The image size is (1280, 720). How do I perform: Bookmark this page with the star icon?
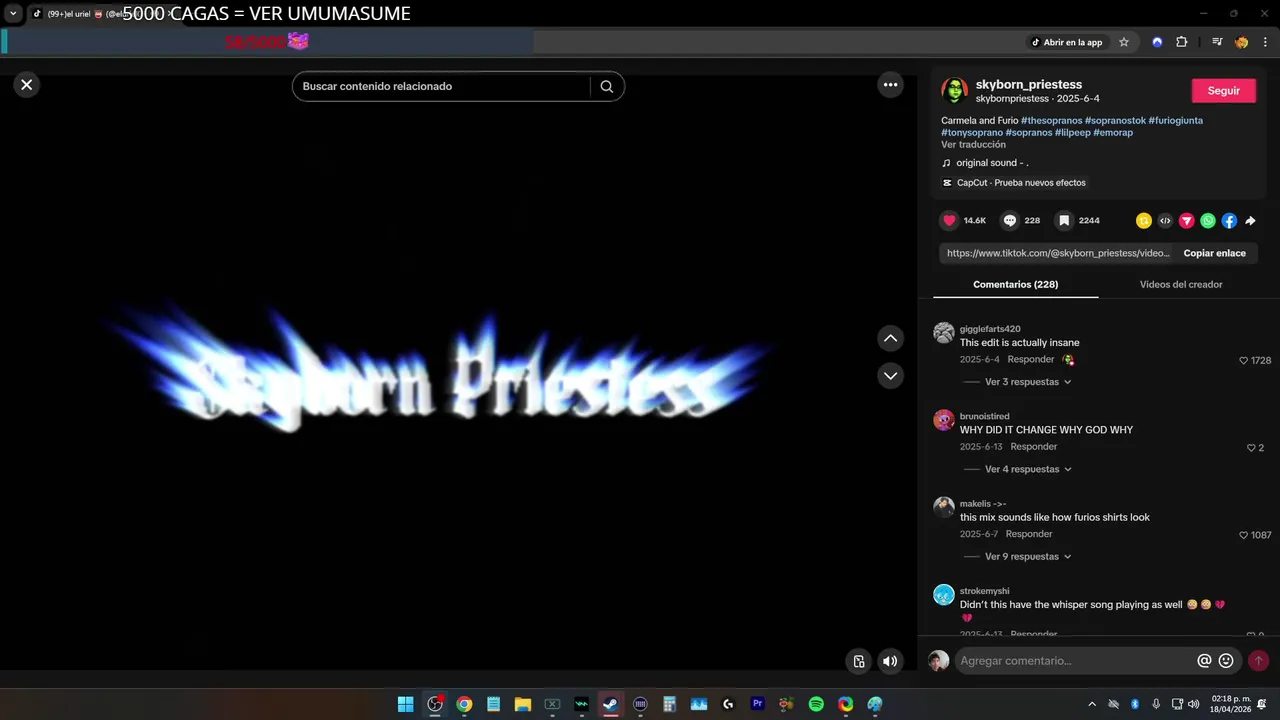coord(1124,42)
